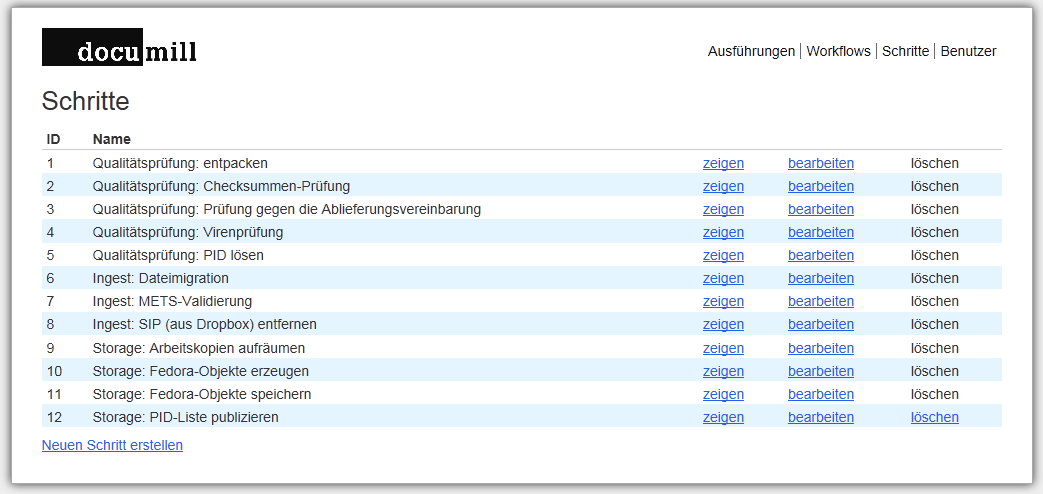1043x494 pixels.
Task: Edit 'Storage: Fedora-Objekte erzeugen' step
Action: [820, 371]
